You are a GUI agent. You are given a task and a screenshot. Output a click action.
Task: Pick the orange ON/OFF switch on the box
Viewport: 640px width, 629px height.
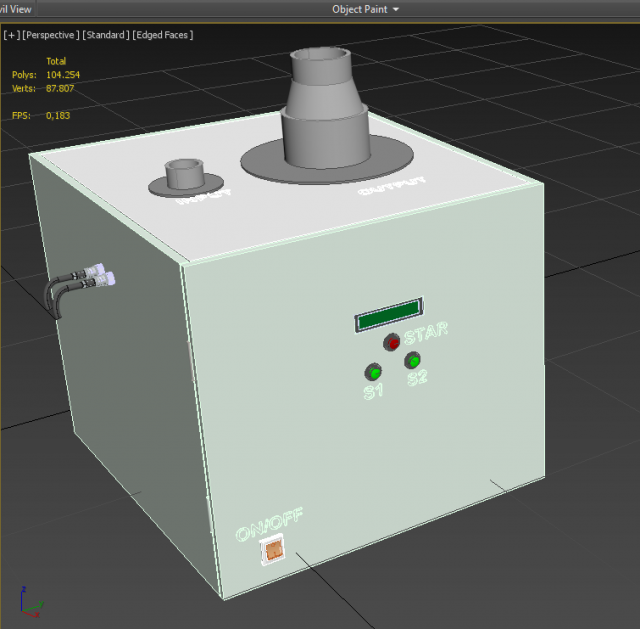(272, 550)
